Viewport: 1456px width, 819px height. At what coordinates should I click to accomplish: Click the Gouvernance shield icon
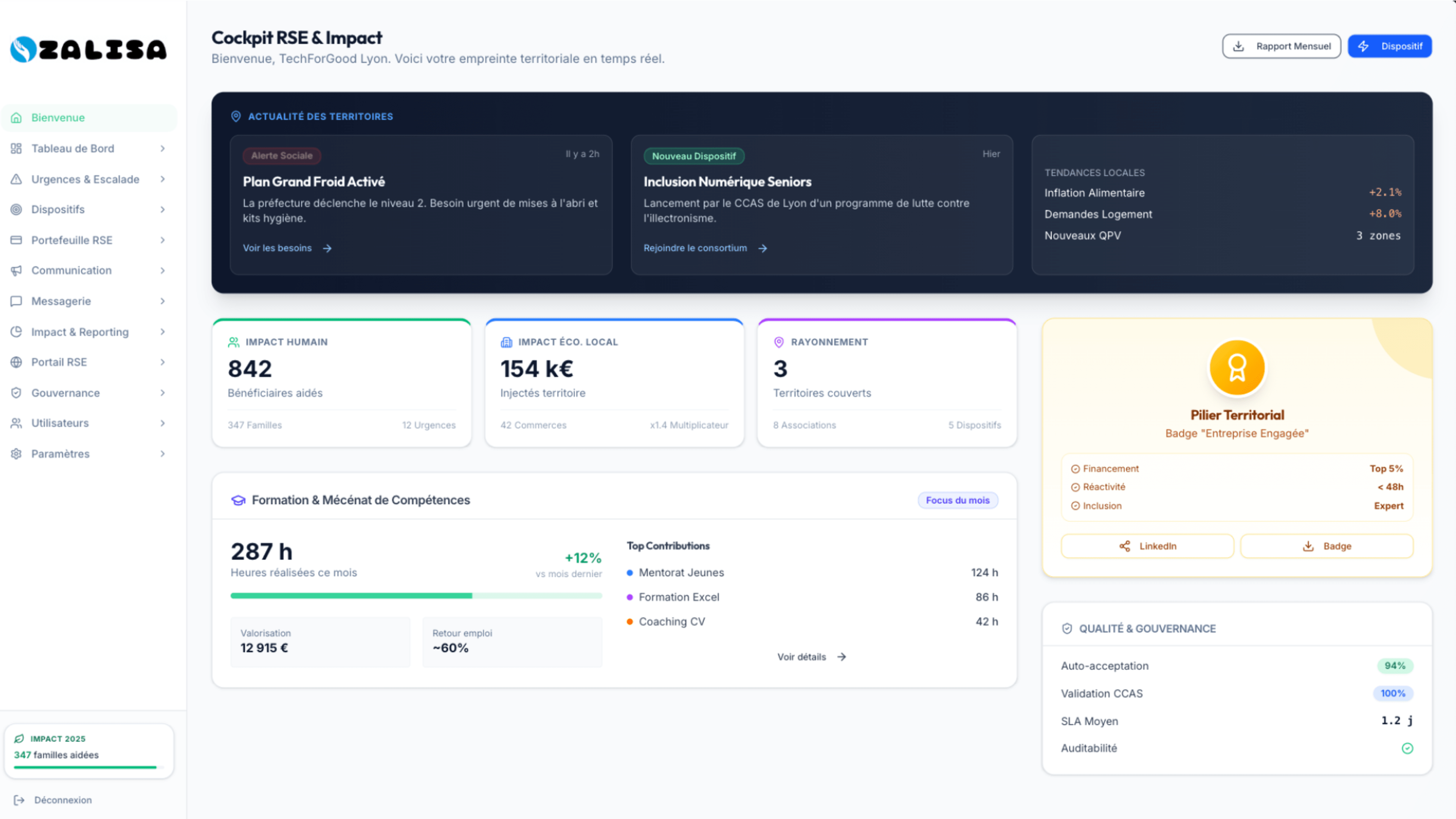click(16, 393)
